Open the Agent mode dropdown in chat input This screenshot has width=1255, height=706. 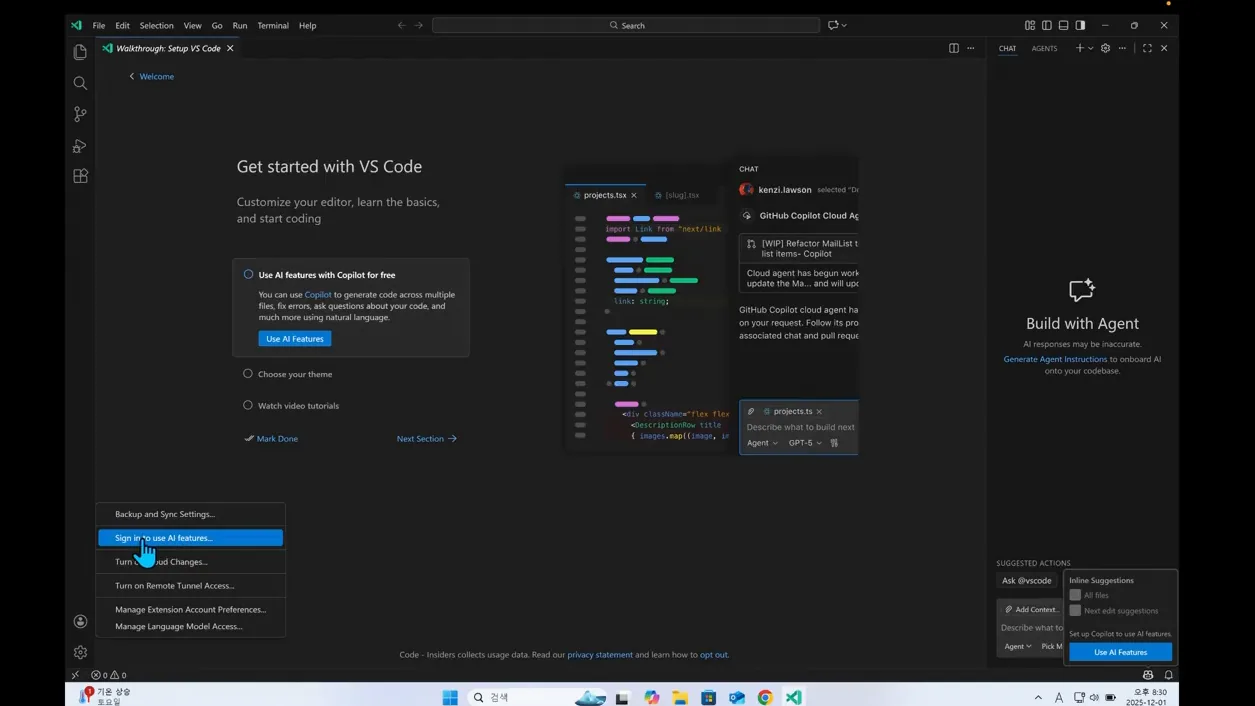click(x=1017, y=646)
